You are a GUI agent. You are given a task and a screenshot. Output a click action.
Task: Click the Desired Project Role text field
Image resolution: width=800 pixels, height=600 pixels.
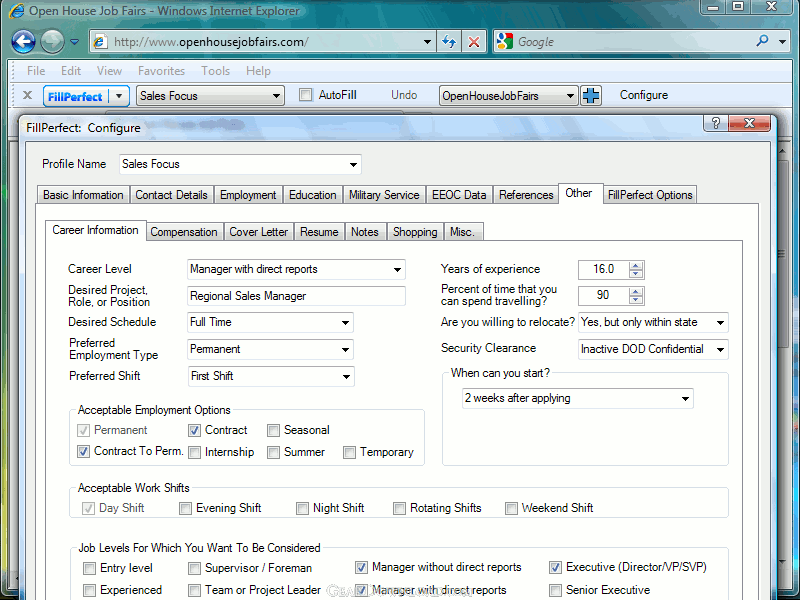[296, 296]
